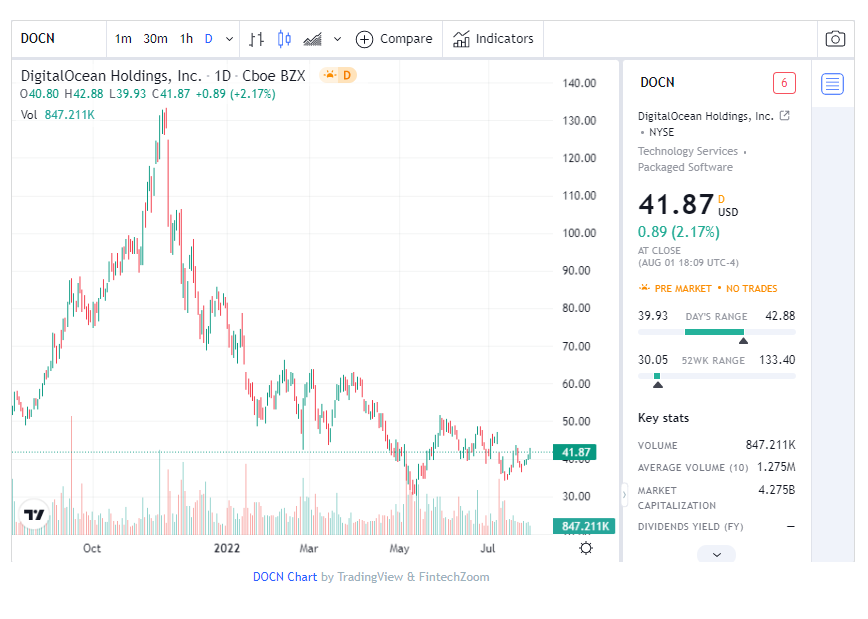Screen dimensions: 868x619
Task: Click the 30.05 52-week low value
Action: click(653, 360)
